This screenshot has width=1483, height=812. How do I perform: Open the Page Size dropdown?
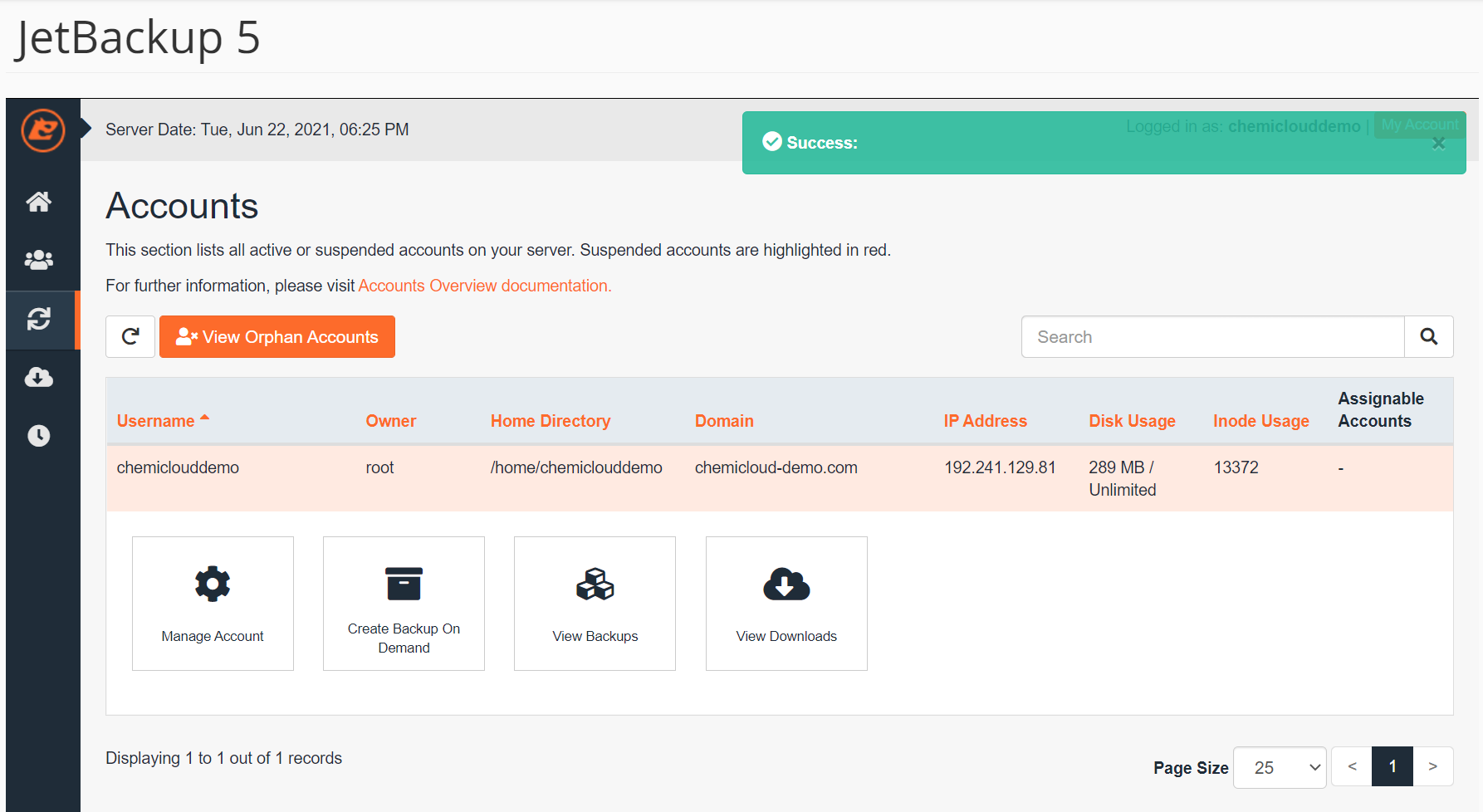tap(1279, 767)
